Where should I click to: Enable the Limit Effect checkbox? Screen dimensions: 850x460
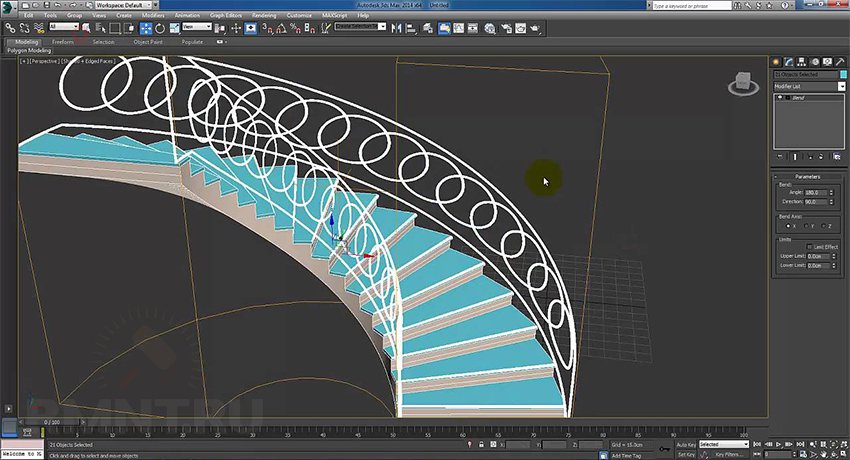pyautogui.click(x=809, y=246)
